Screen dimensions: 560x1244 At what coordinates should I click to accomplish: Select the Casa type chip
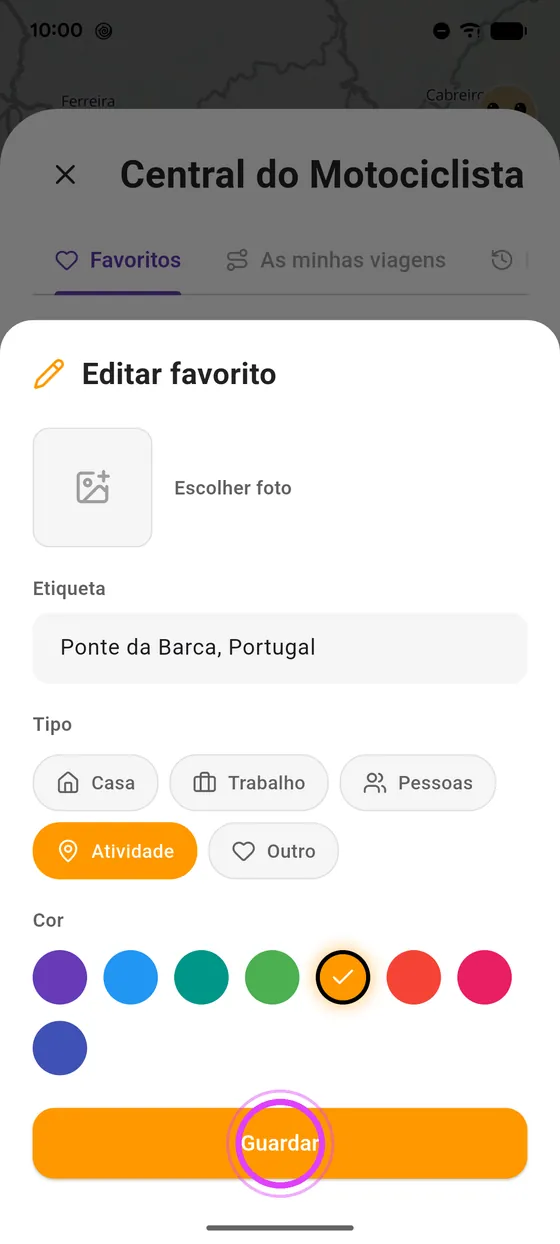96,783
